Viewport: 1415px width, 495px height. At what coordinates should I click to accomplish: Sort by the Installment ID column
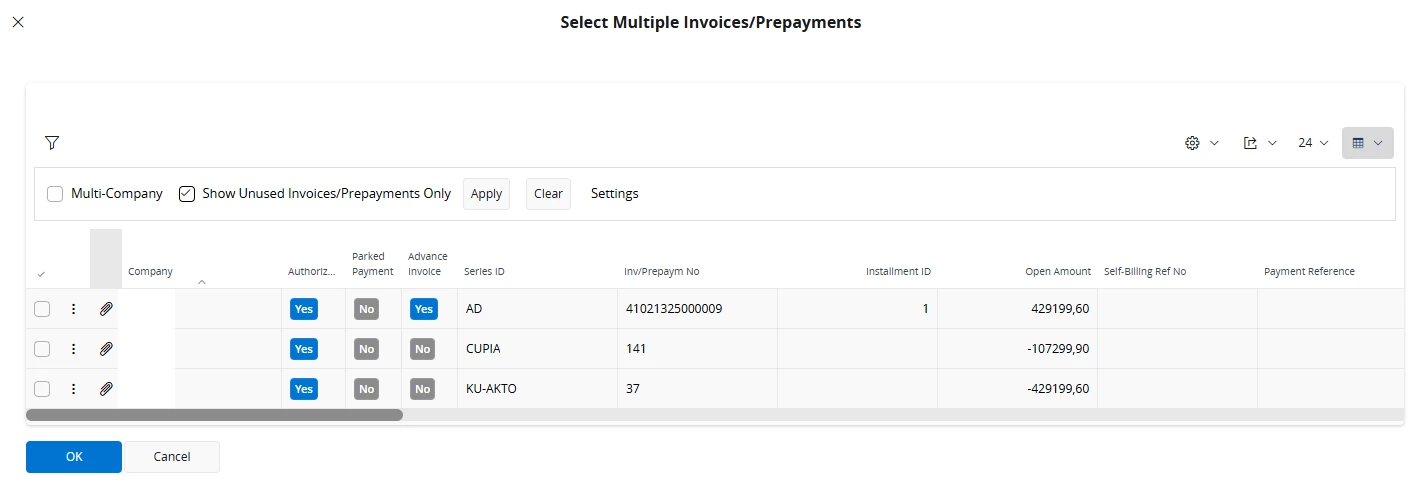click(898, 272)
